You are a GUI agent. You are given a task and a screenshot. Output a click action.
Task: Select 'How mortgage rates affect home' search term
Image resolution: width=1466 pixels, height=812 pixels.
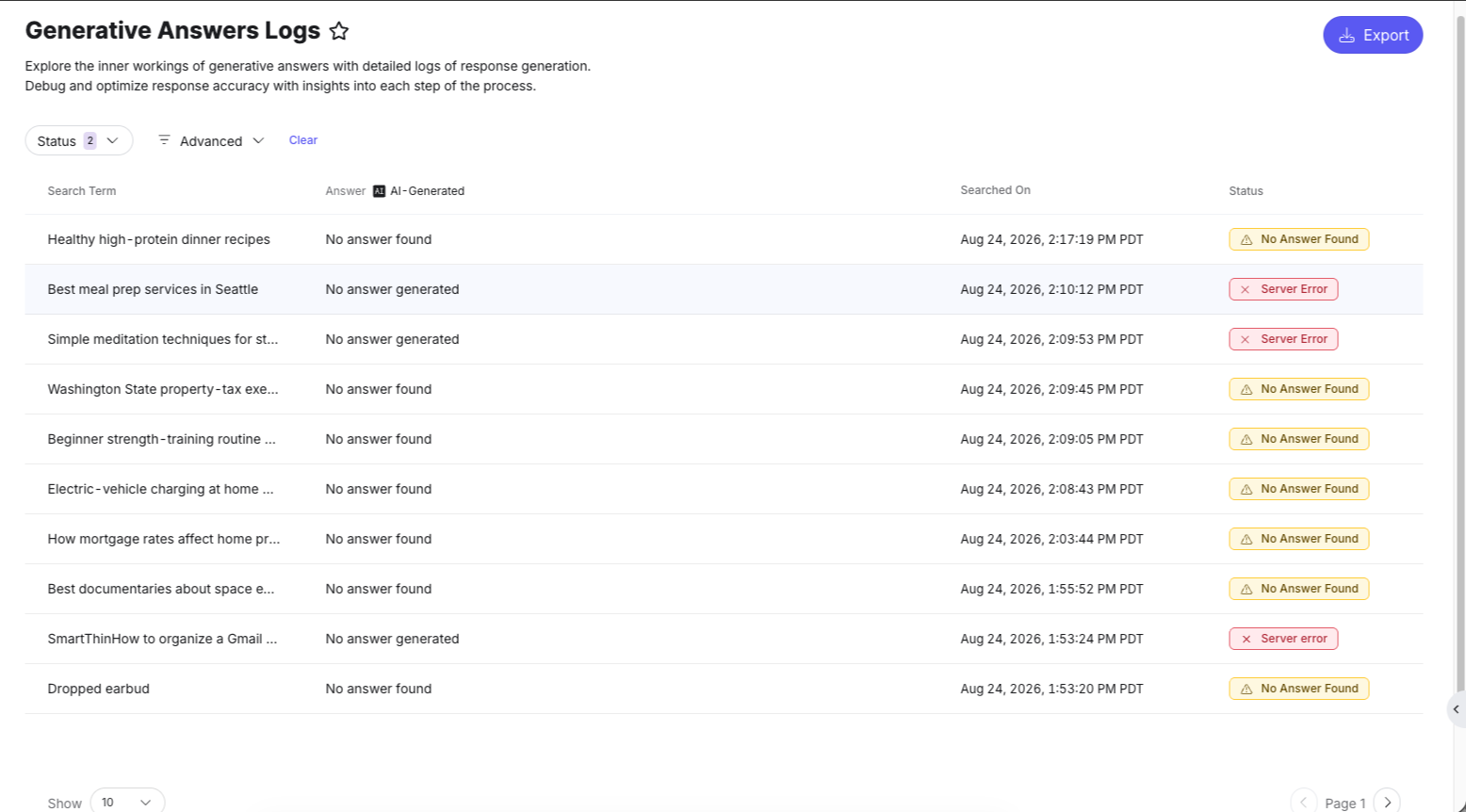164,539
